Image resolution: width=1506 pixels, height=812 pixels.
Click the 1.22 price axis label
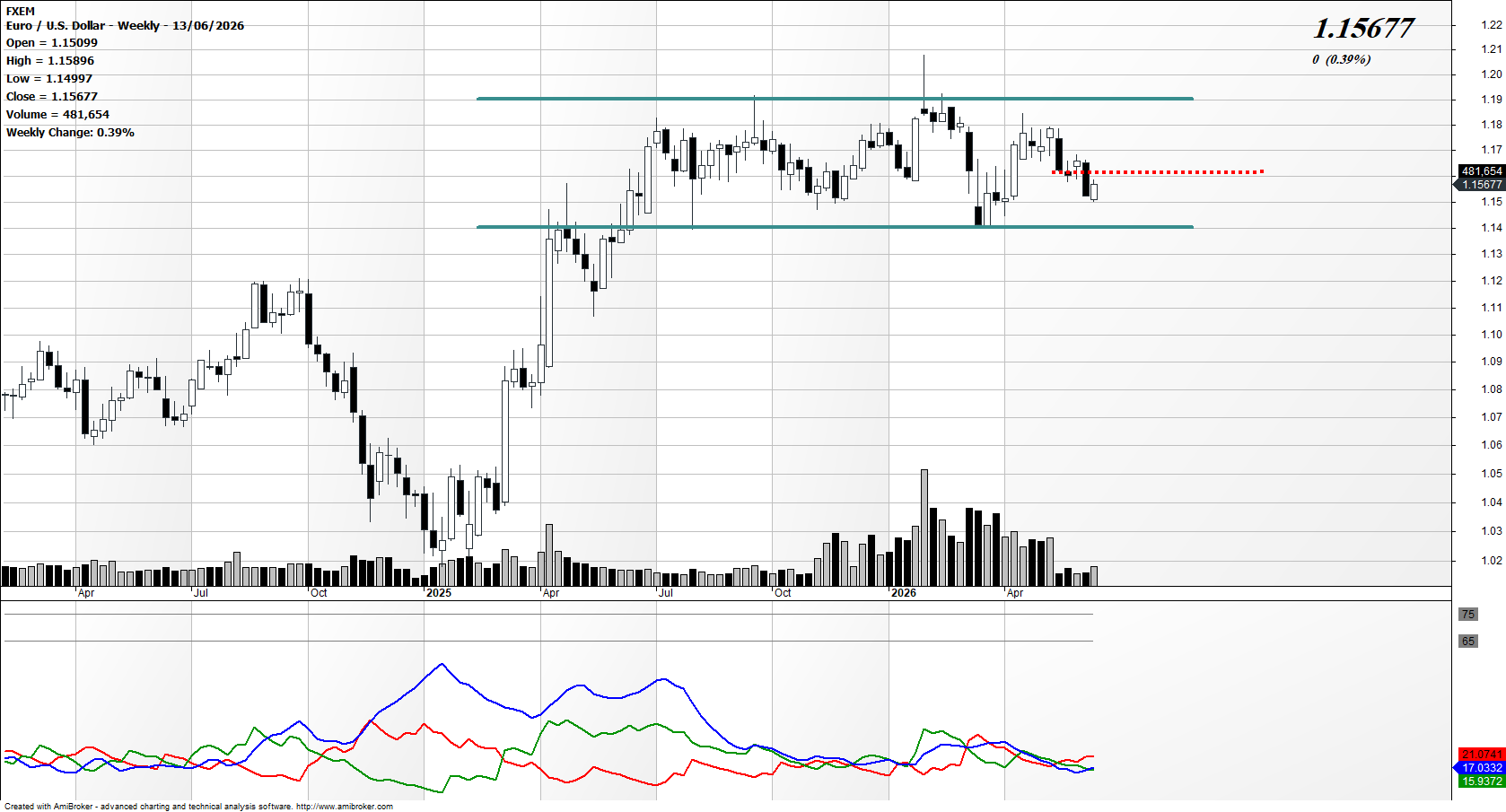coord(1491,25)
